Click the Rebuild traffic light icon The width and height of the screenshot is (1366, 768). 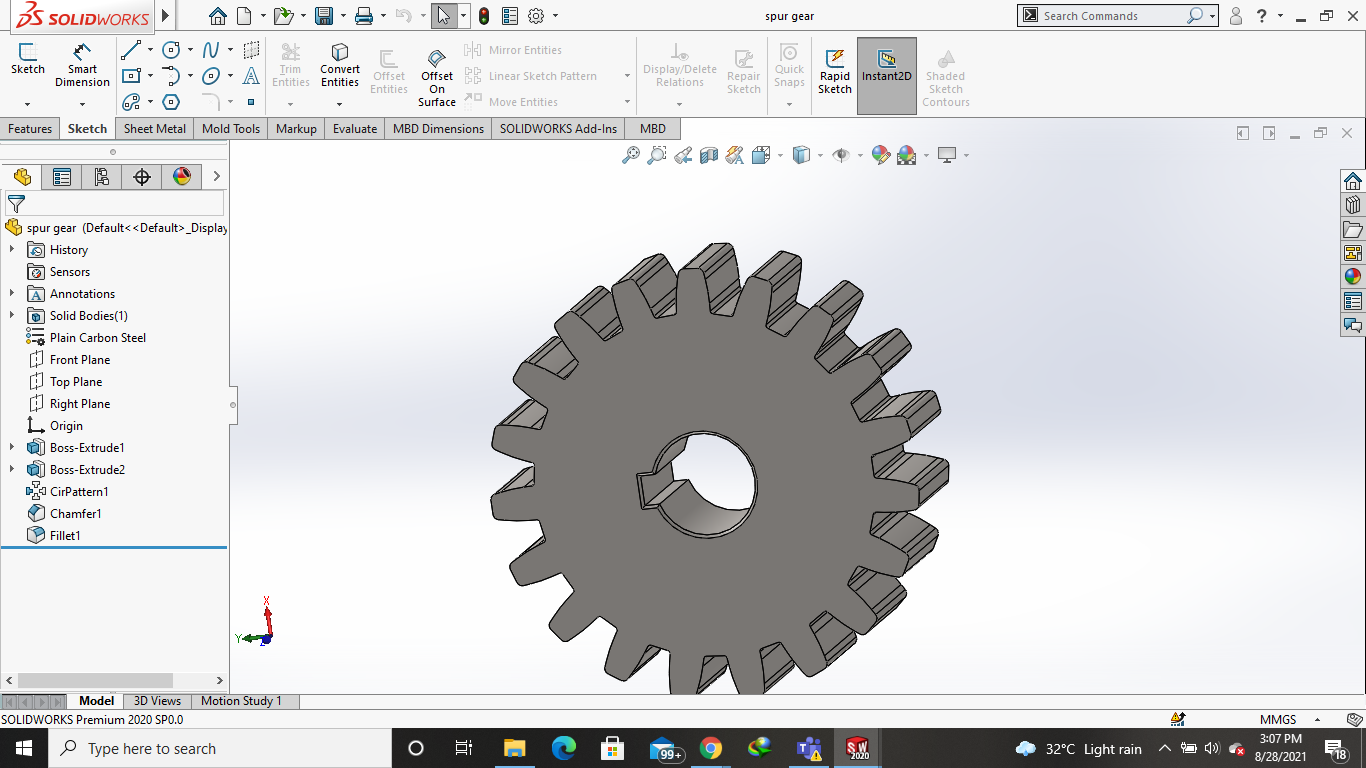(484, 16)
